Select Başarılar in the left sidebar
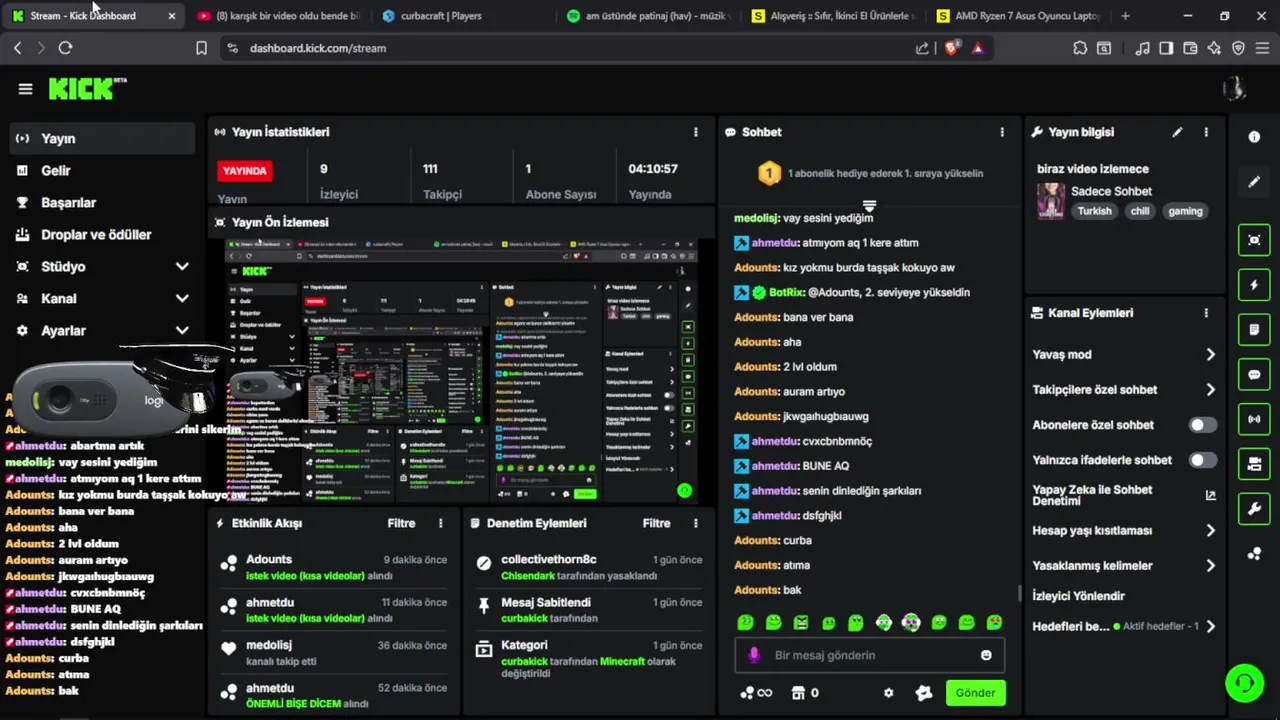Viewport: 1280px width, 720px height. tap(102, 203)
